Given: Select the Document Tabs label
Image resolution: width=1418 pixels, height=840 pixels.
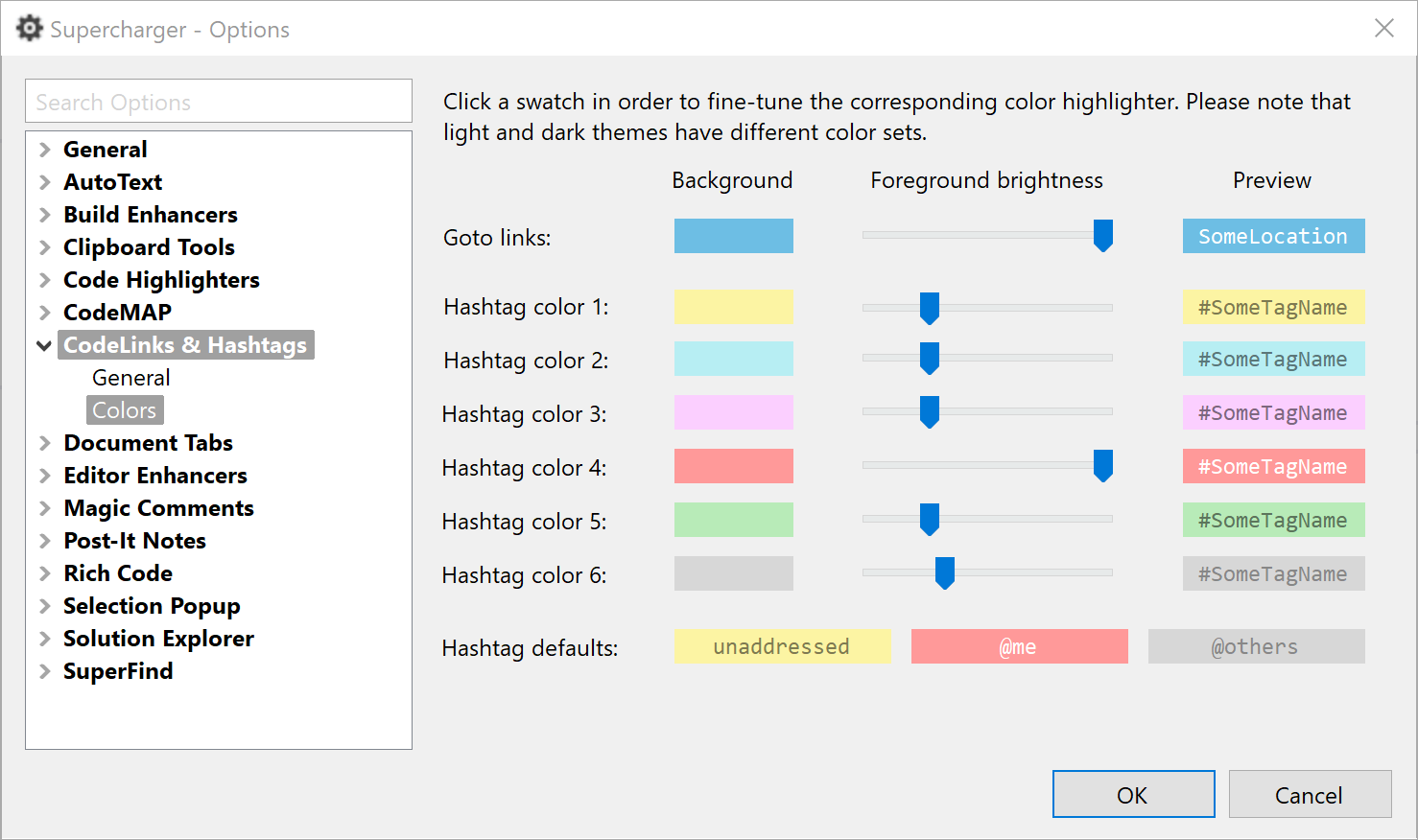Looking at the screenshot, I should point(149,443).
